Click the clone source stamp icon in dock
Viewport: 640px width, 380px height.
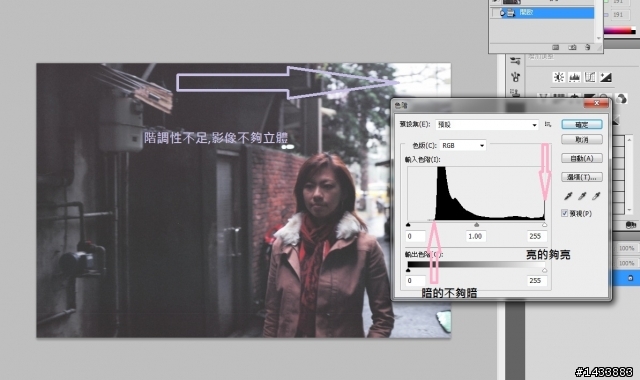tap(515, 93)
